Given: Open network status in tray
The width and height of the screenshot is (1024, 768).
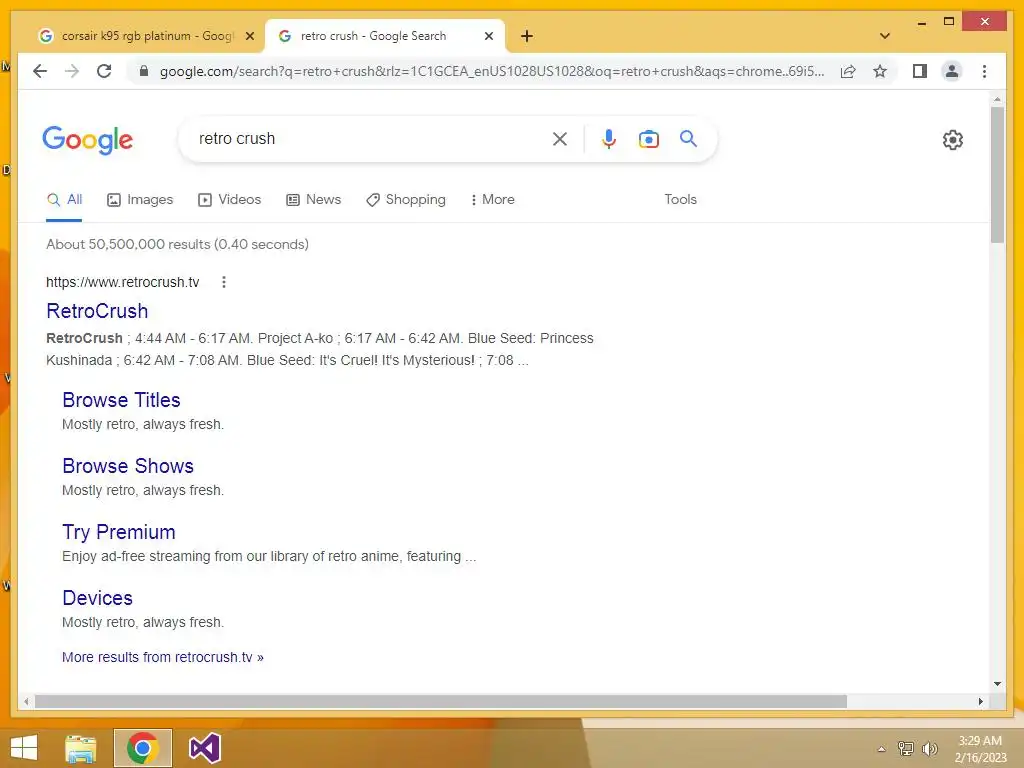Looking at the screenshot, I should (906, 749).
